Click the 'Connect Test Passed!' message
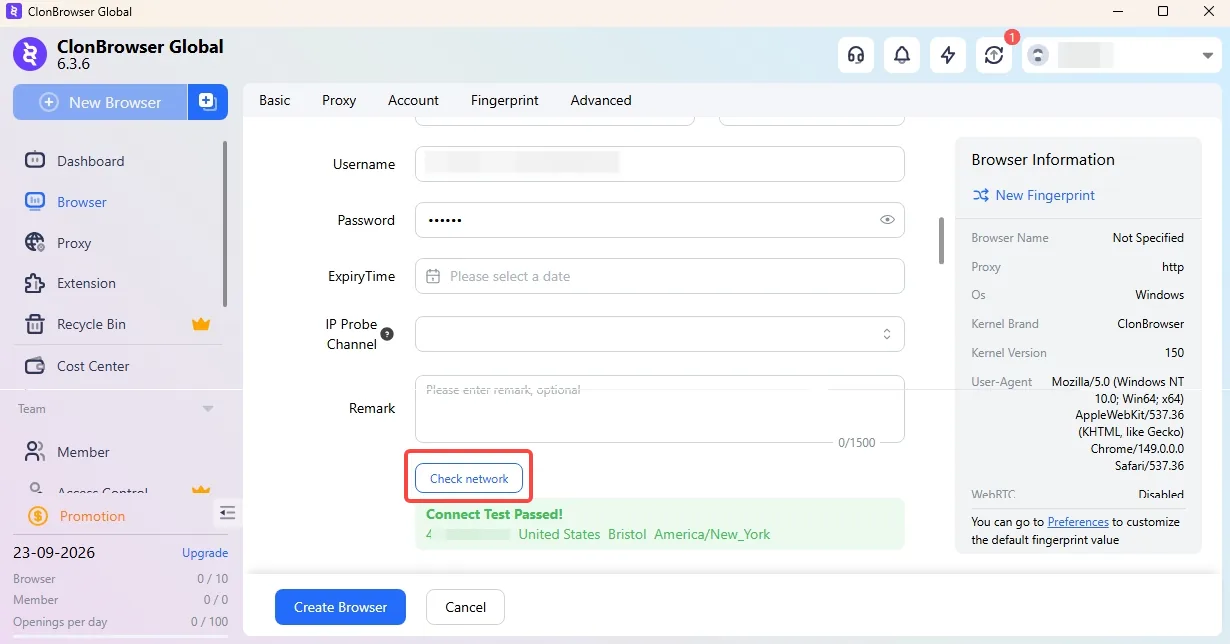The image size is (1230, 644). [x=494, y=514]
